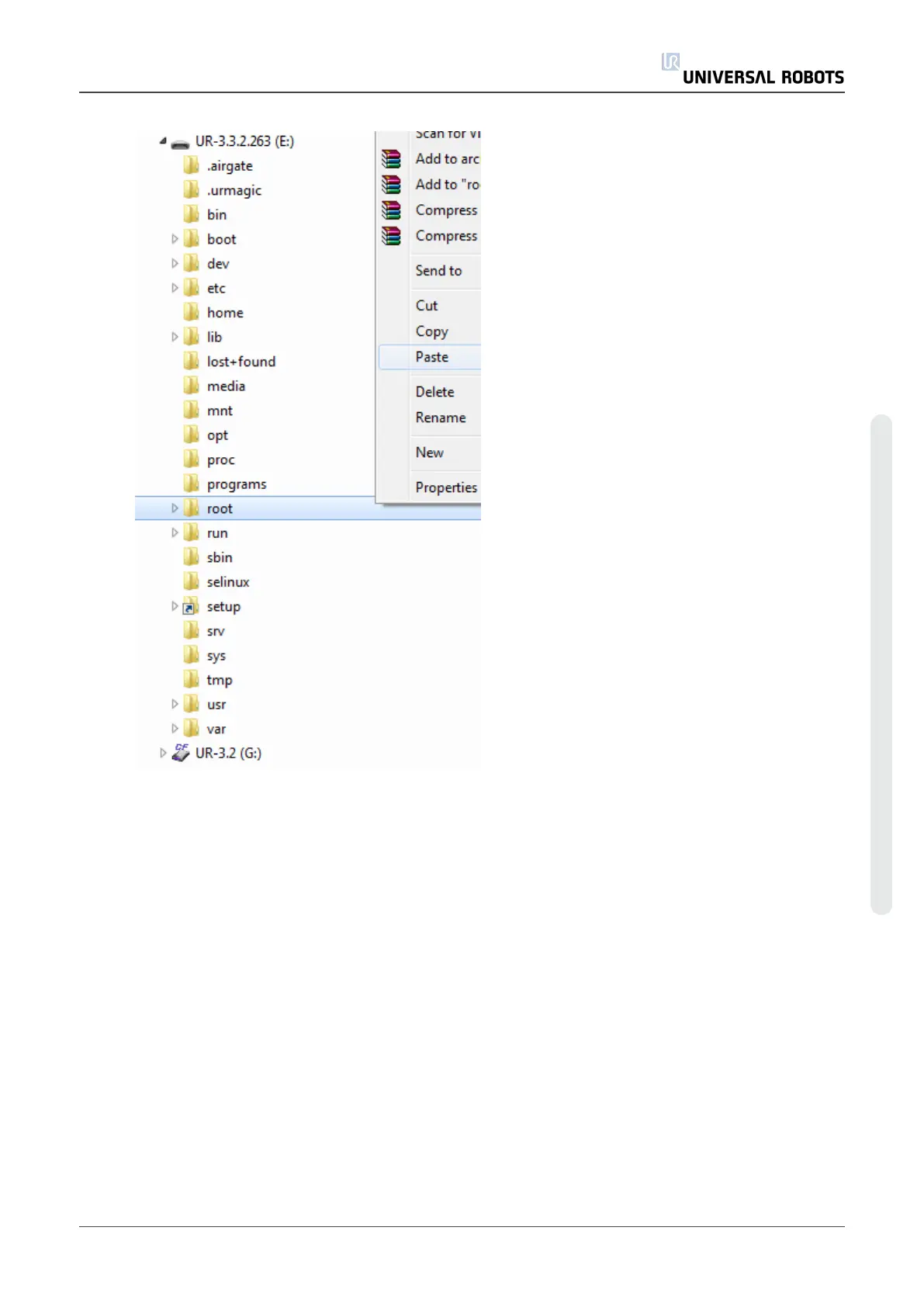924x1307 pixels.
Task: Expand the etc folder
Action: tap(175, 288)
